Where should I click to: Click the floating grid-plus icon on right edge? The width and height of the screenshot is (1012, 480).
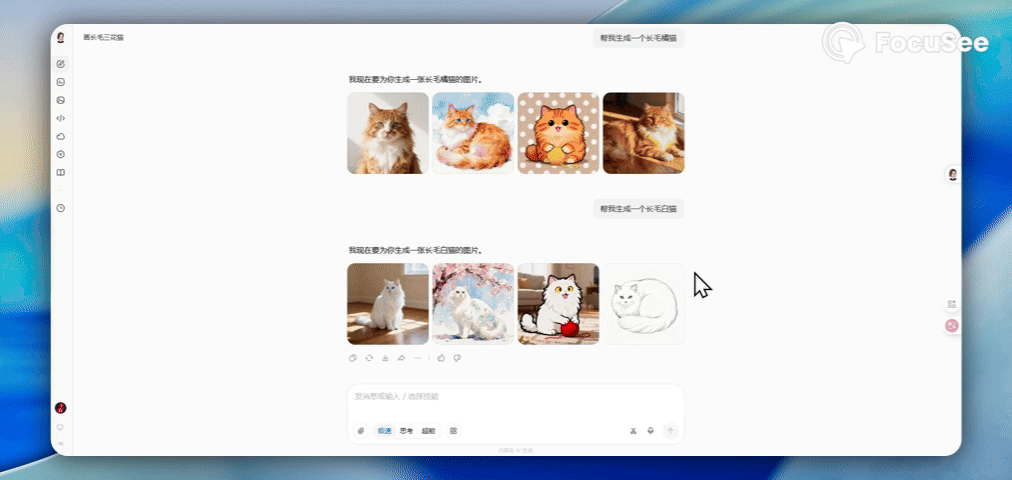952,305
